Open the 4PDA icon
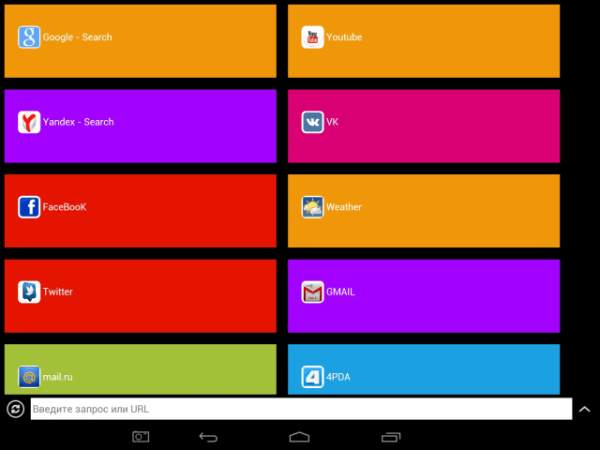The image size is (600, 450). 312,377
